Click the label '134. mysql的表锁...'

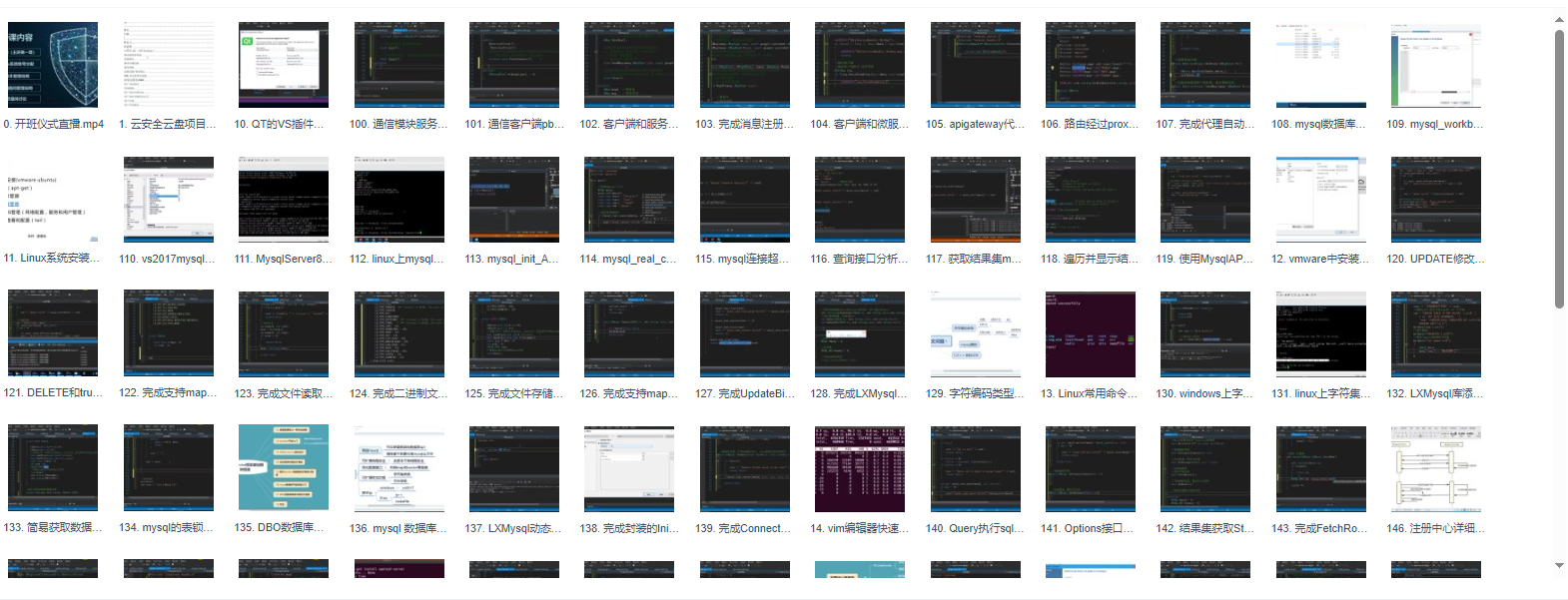pyautogui.click(x=168, y=529)
